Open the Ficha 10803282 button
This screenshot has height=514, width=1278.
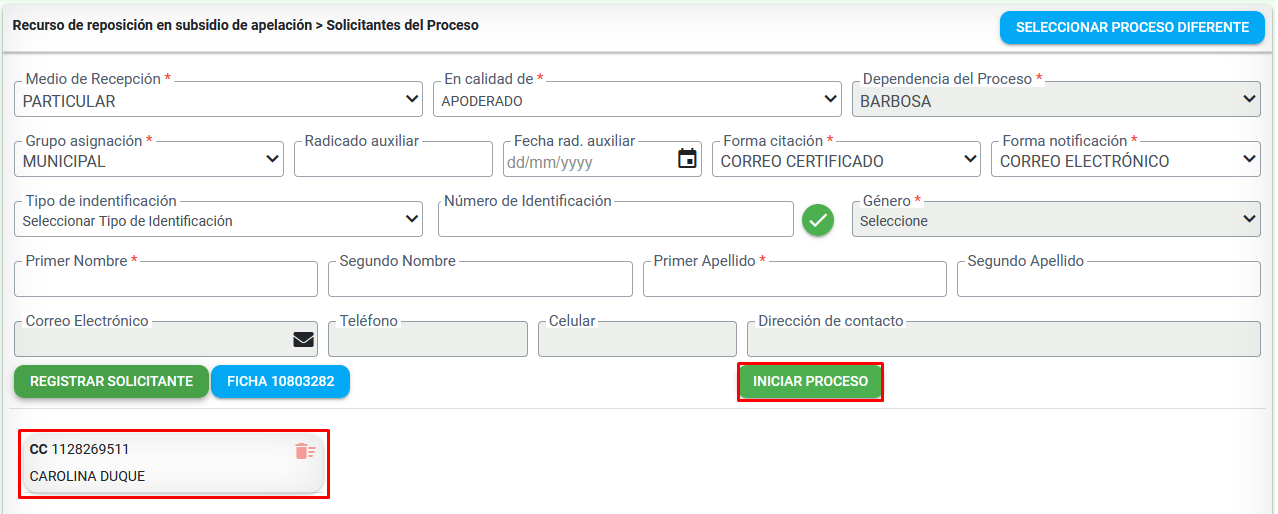pyautogui.click(x=280, y=381)
